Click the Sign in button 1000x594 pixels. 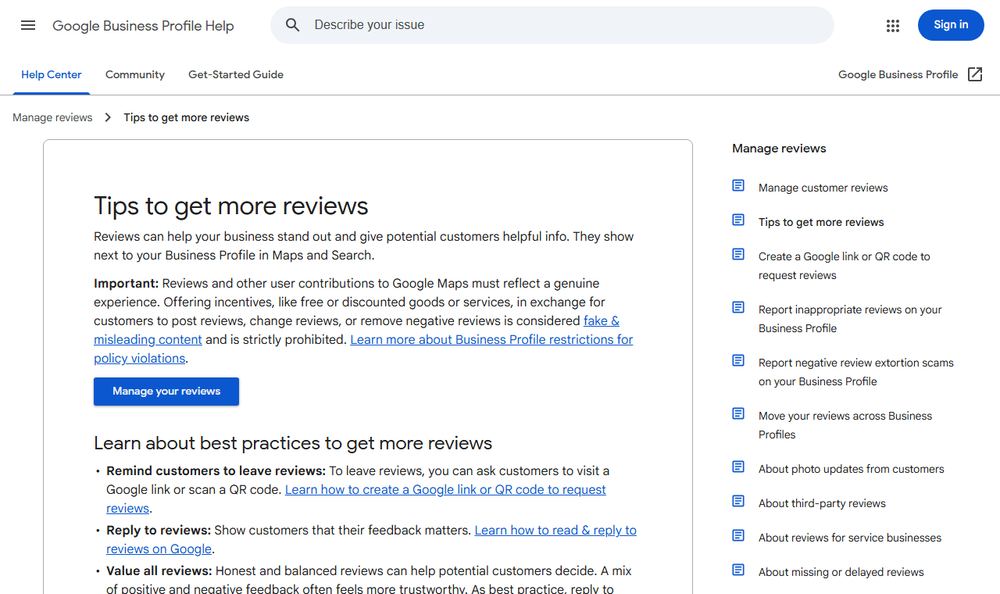point(950,25)
